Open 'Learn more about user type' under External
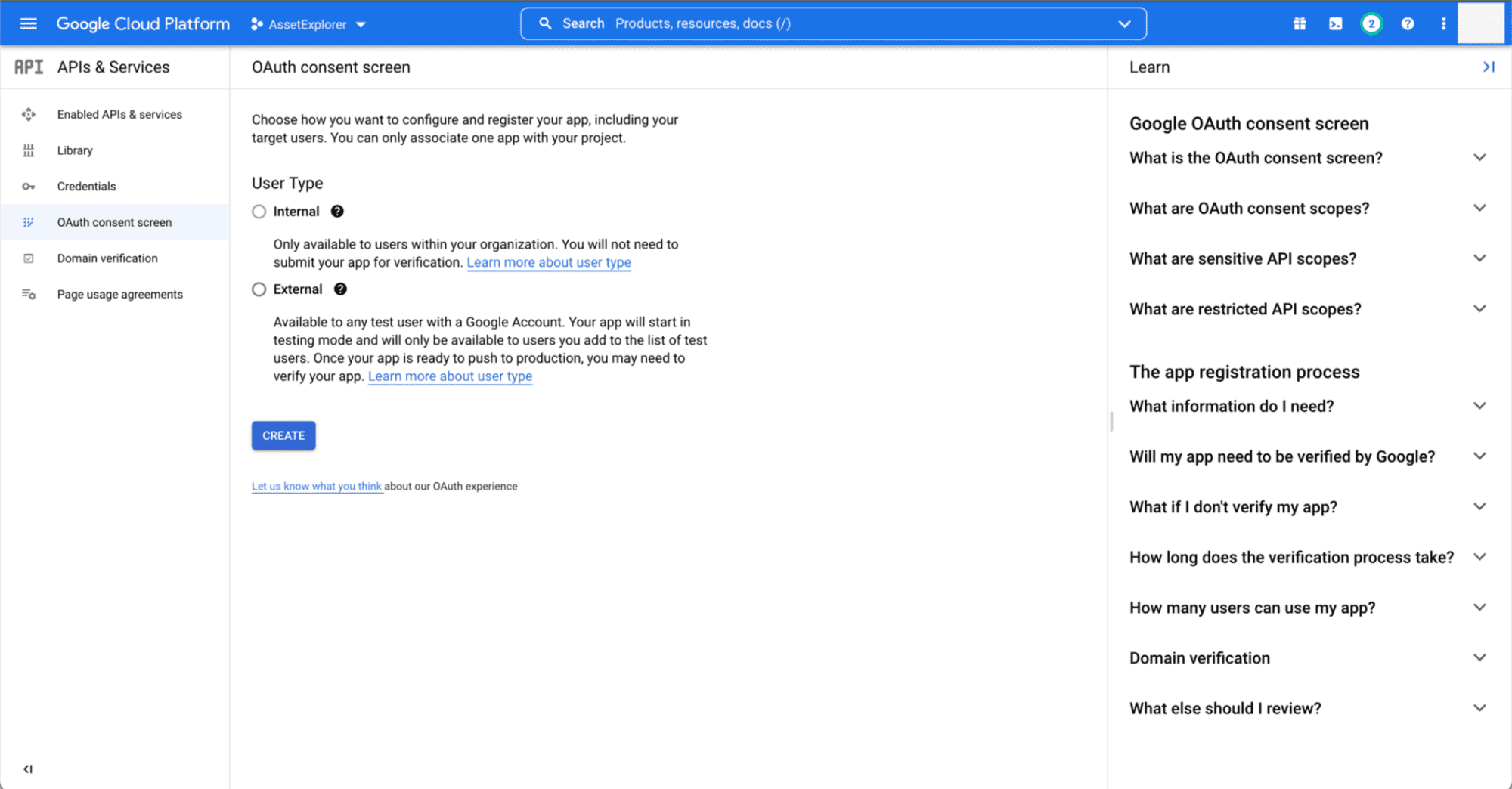Viewport: 1512px width, 789px height. pyautogui.click(x=450, y=376)
